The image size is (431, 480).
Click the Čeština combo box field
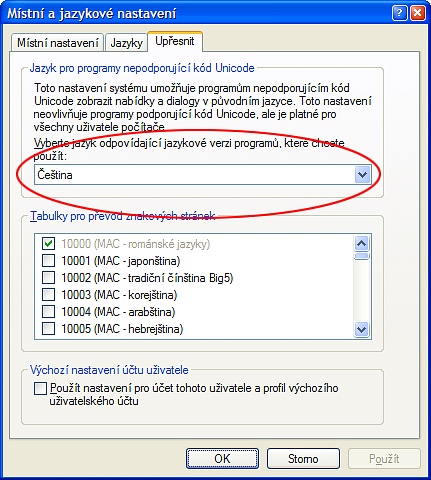(202, 175)
